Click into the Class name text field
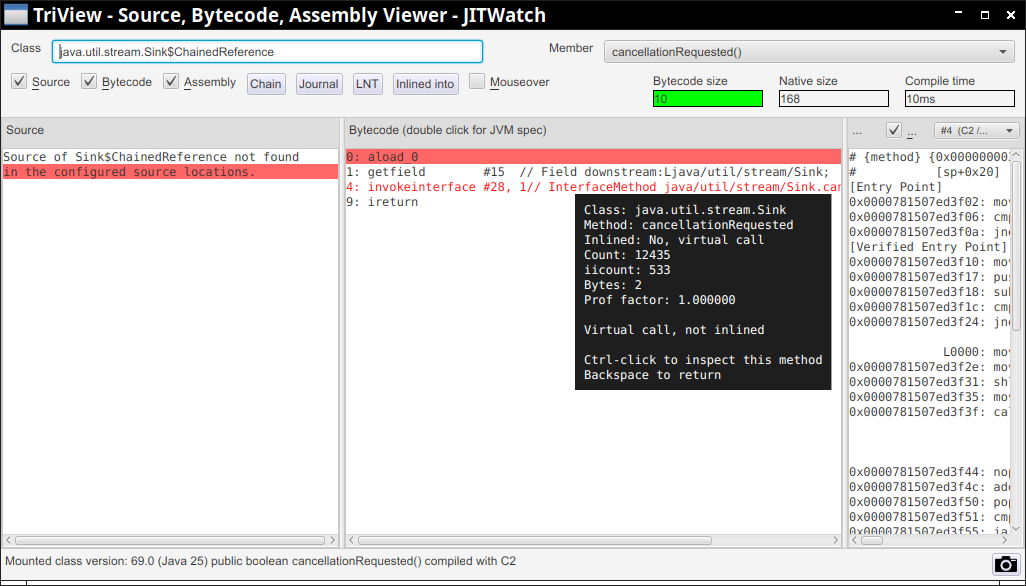Screen dimensions: 1026x586 click(x=267, y=52)
